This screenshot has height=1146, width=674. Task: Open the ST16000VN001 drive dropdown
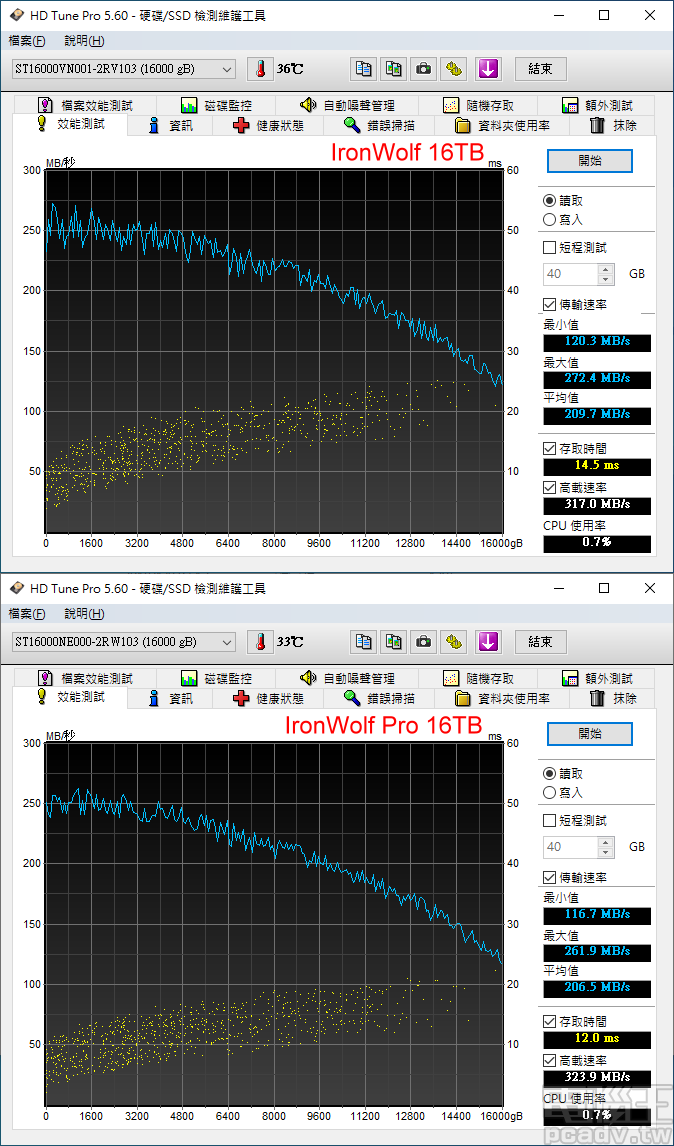coord(124,69)
